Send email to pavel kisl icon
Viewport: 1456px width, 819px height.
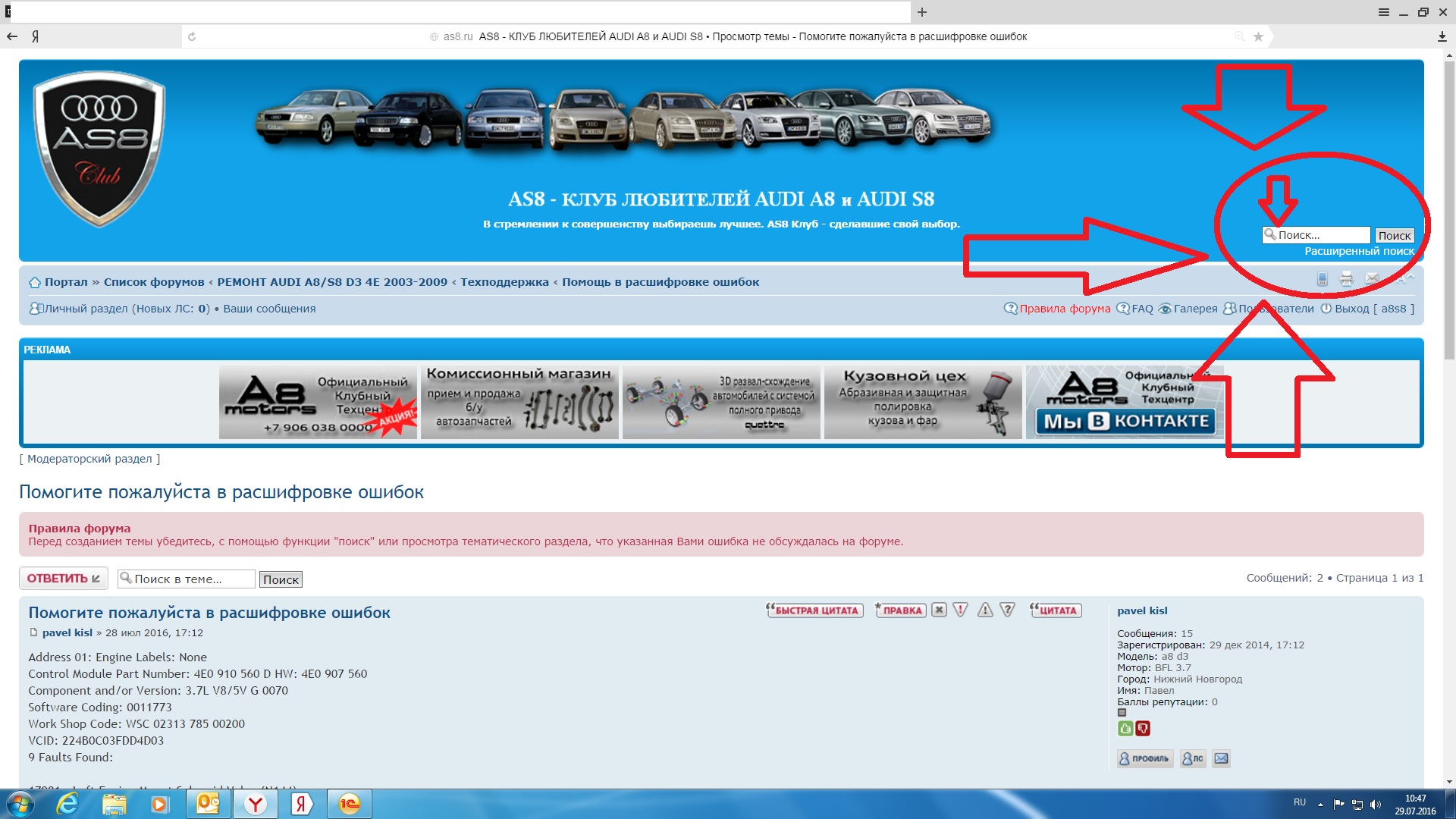[1221, 758]
